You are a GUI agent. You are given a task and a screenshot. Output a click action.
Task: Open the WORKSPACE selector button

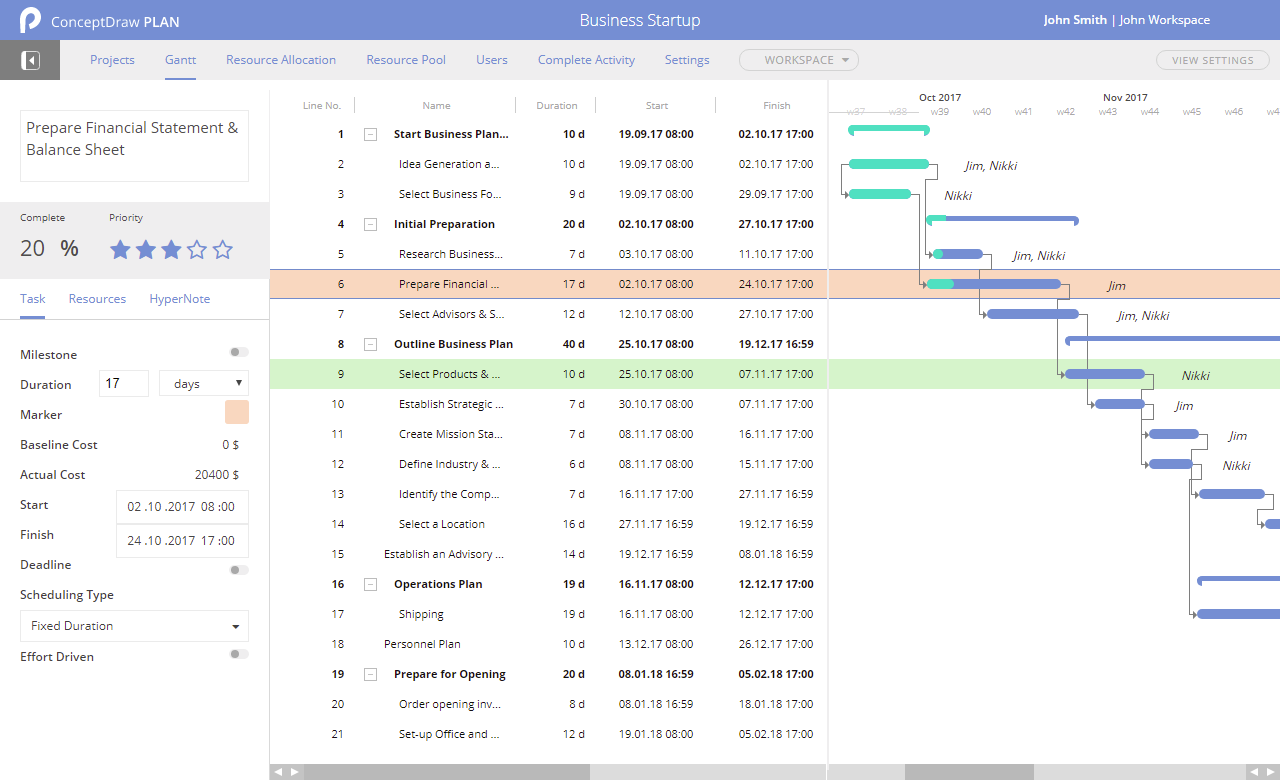798,60
